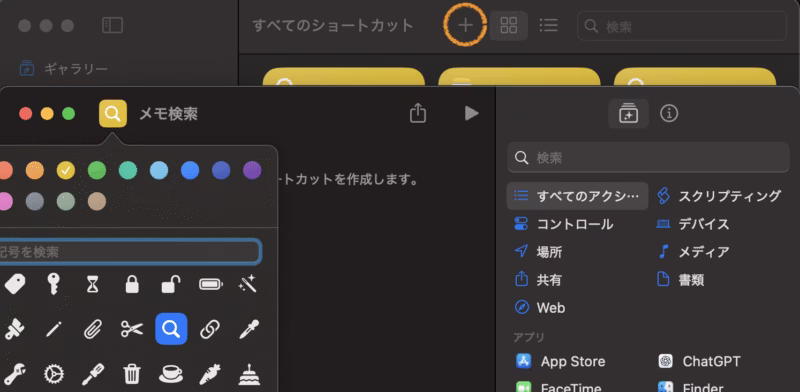Pick the hourglass glyph icon

pos(92,284)
